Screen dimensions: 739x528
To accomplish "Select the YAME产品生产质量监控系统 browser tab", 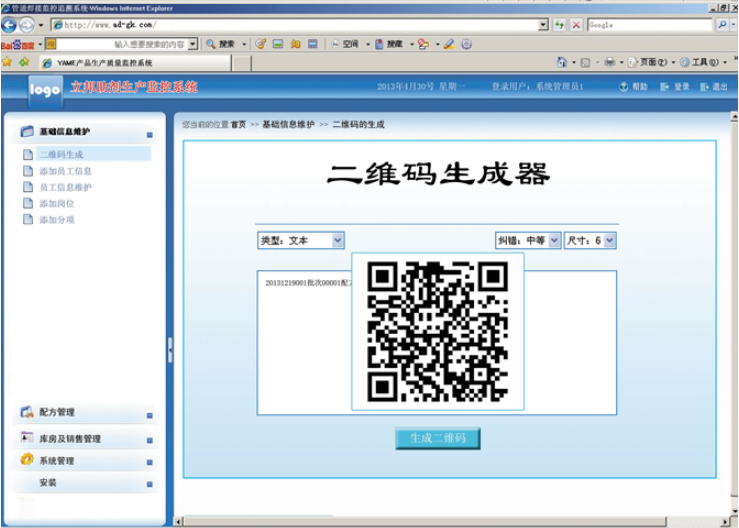I will (x=136, y=63).
